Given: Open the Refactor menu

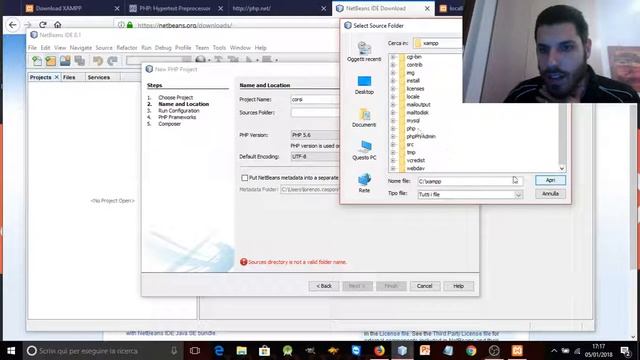Looking at the screenshot, I should coord(127,48).
